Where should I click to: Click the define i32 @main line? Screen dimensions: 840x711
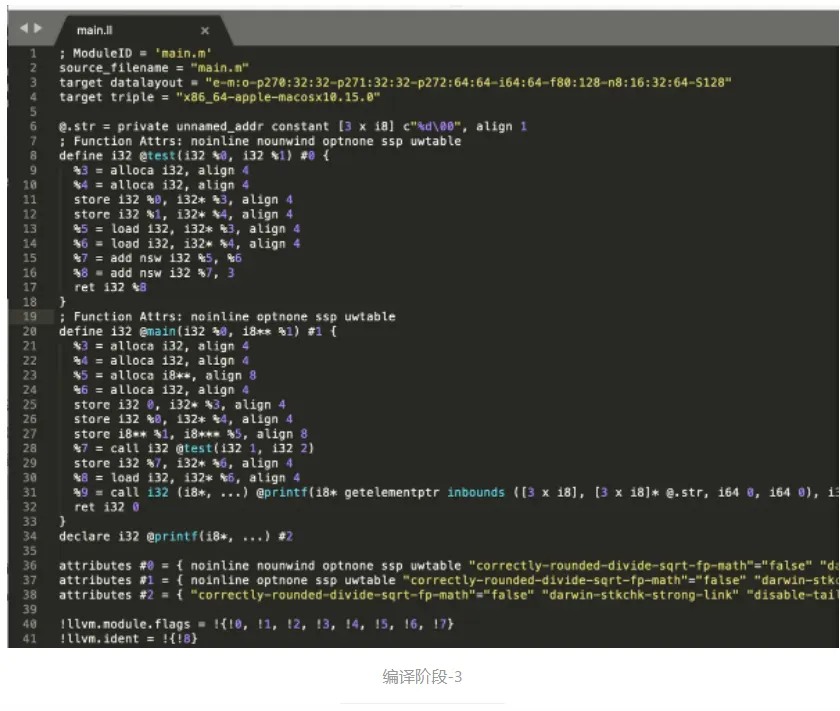[x=198, y=331]
